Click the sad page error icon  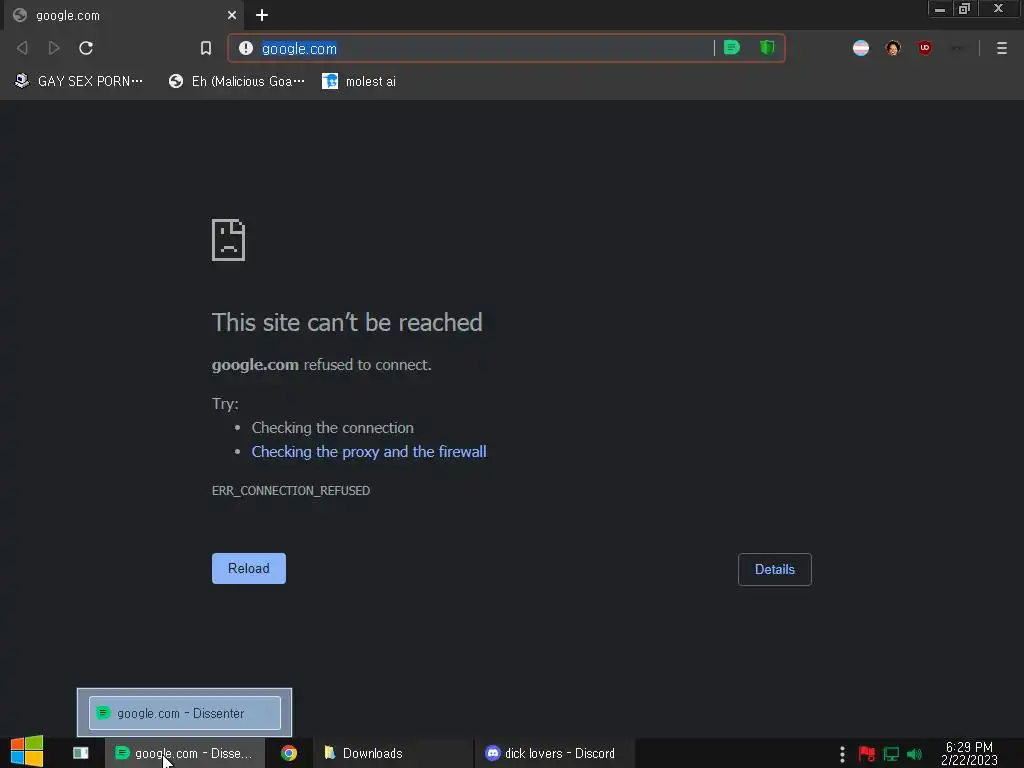pyautogui.click(x=229, y=240)
